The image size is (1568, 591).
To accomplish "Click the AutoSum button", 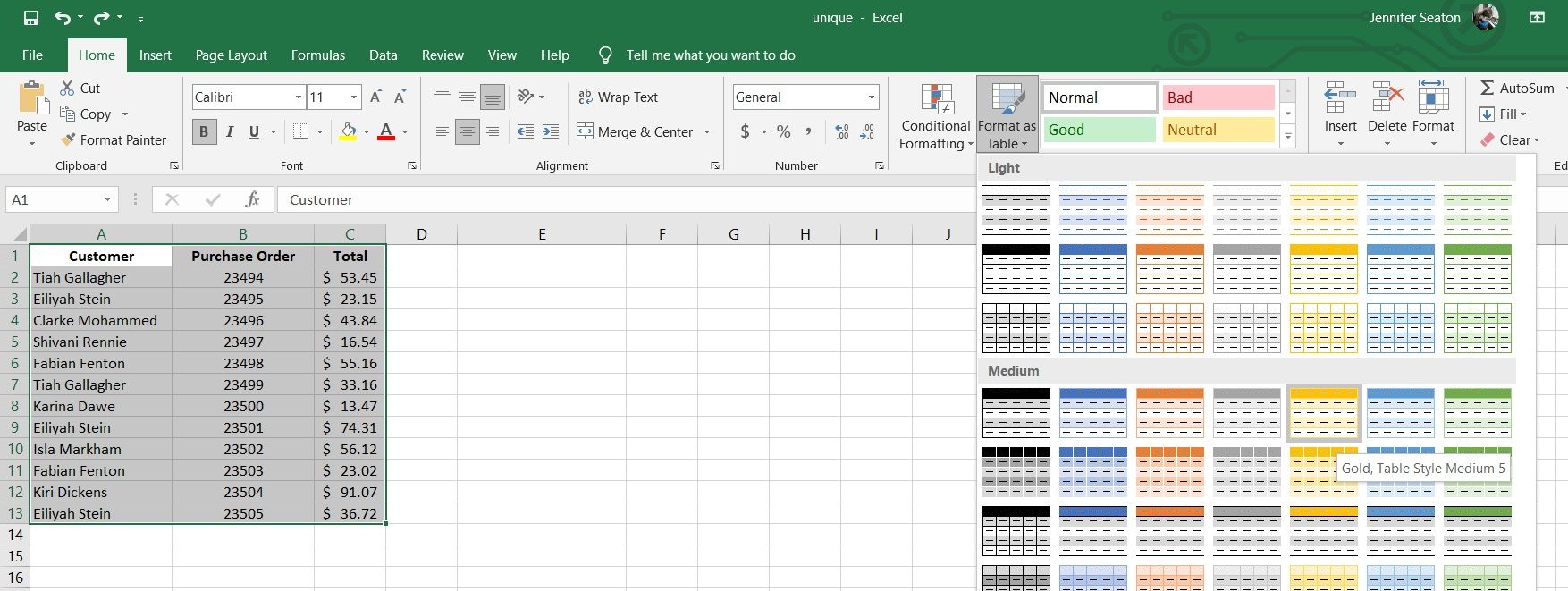I will [x=1517, y=89].
